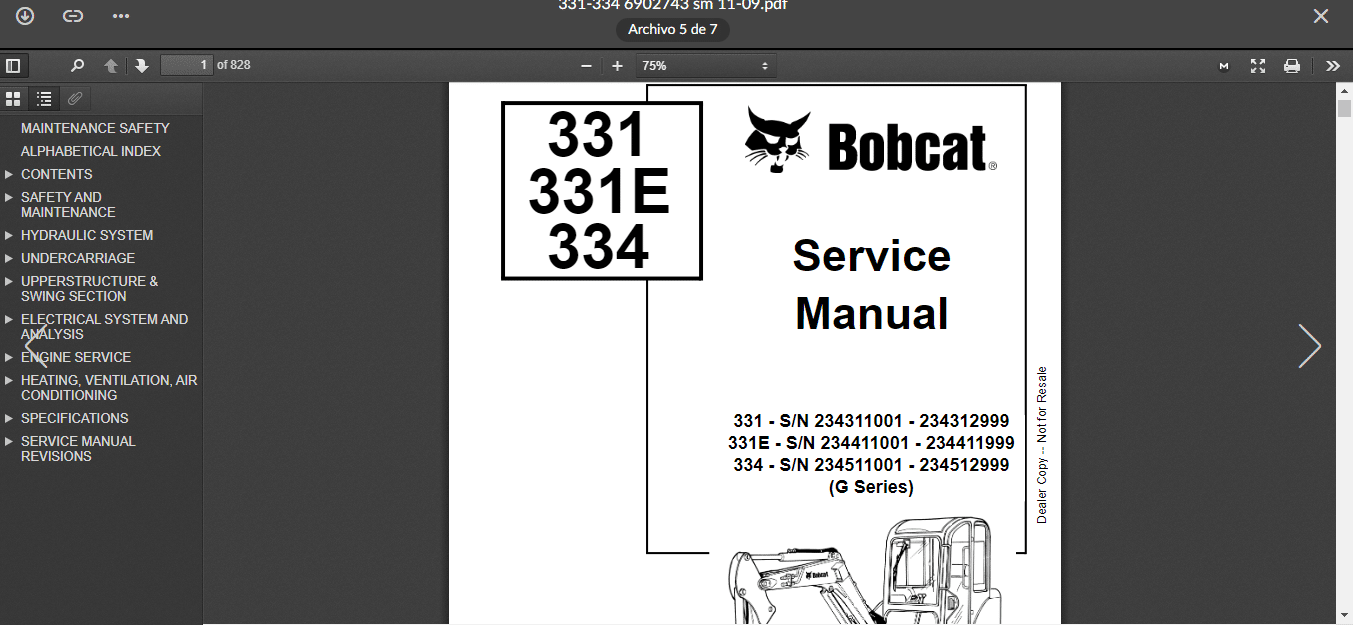Click the 334 serial number line
This screenshot has width=1353, height=625.
(x=871, y=465)
